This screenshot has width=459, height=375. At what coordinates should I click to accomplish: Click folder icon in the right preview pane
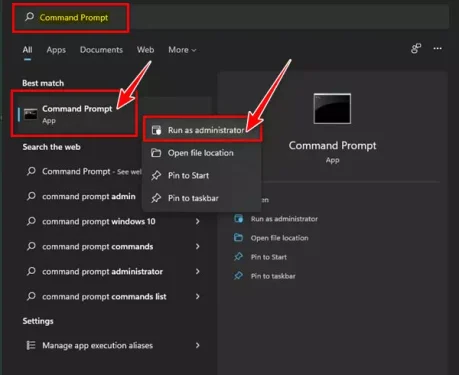238,238
